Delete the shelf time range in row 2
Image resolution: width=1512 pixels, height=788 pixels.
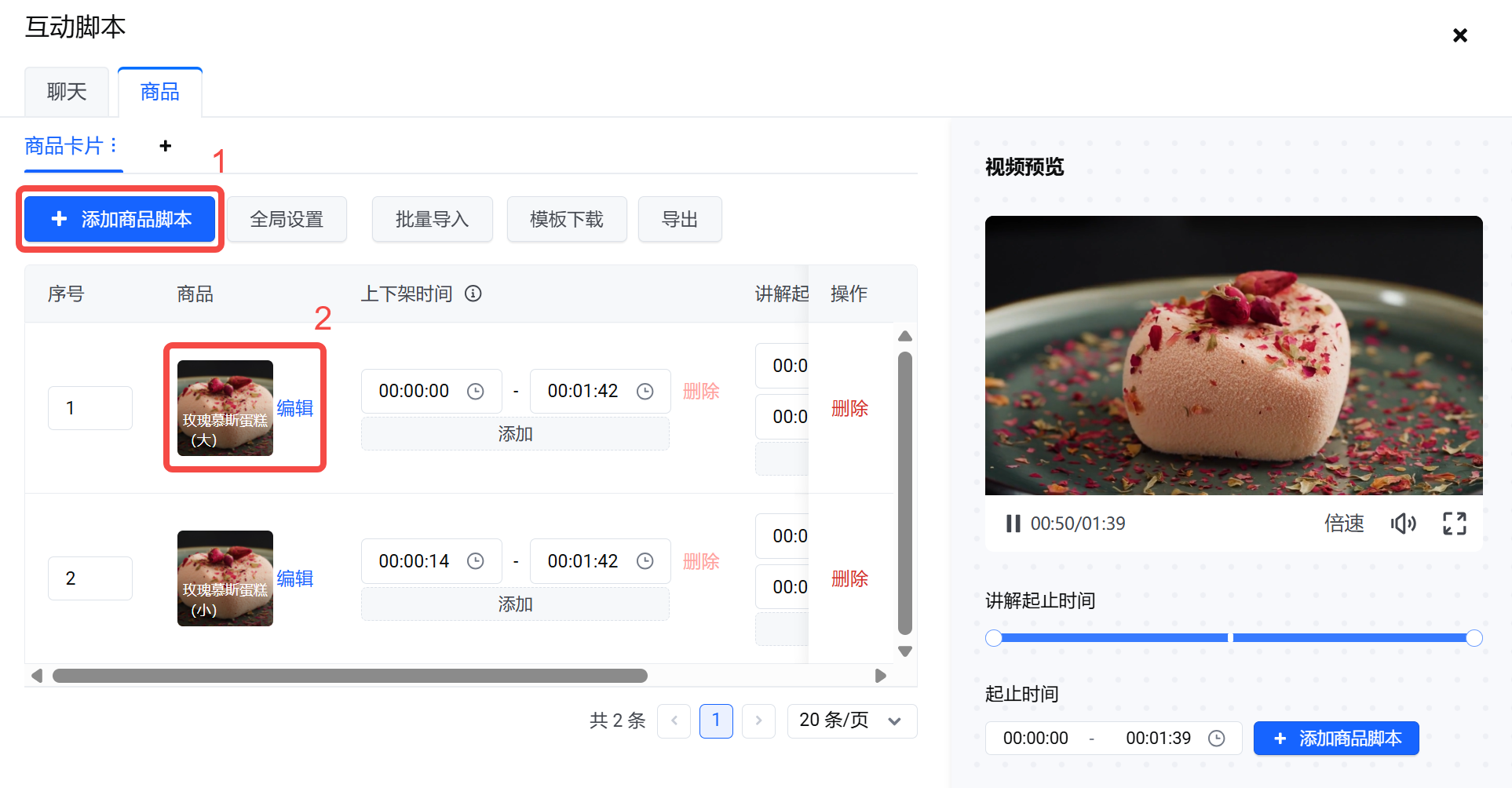click(x=701, y=561)
